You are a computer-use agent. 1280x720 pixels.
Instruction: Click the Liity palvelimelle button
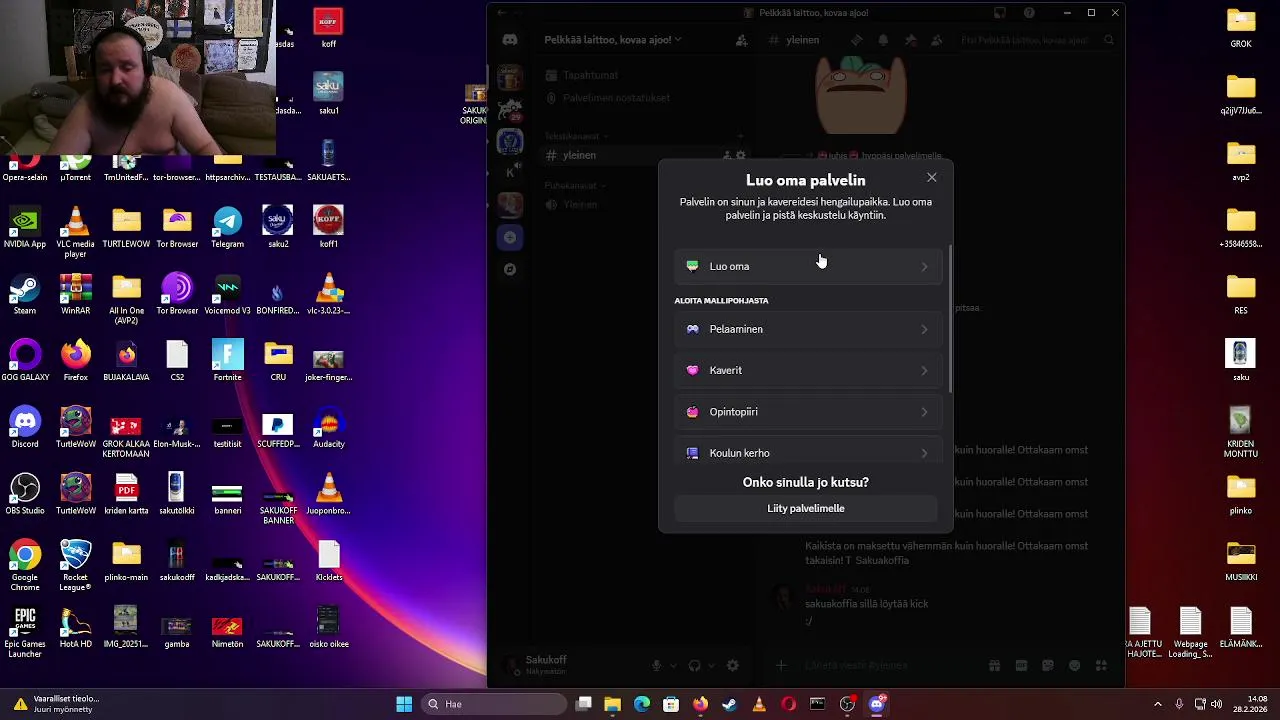click(806, 508)
